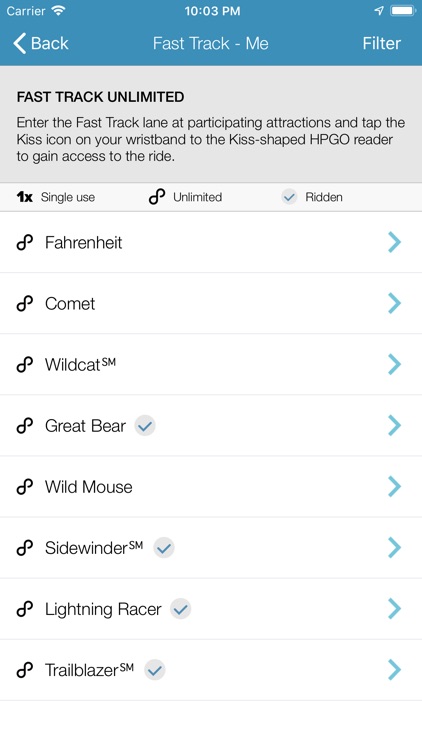This screenshot has width=422, height=750.
Task: Tap the Fast Track Unlimited description banner
Action: (x=211, y=124)
